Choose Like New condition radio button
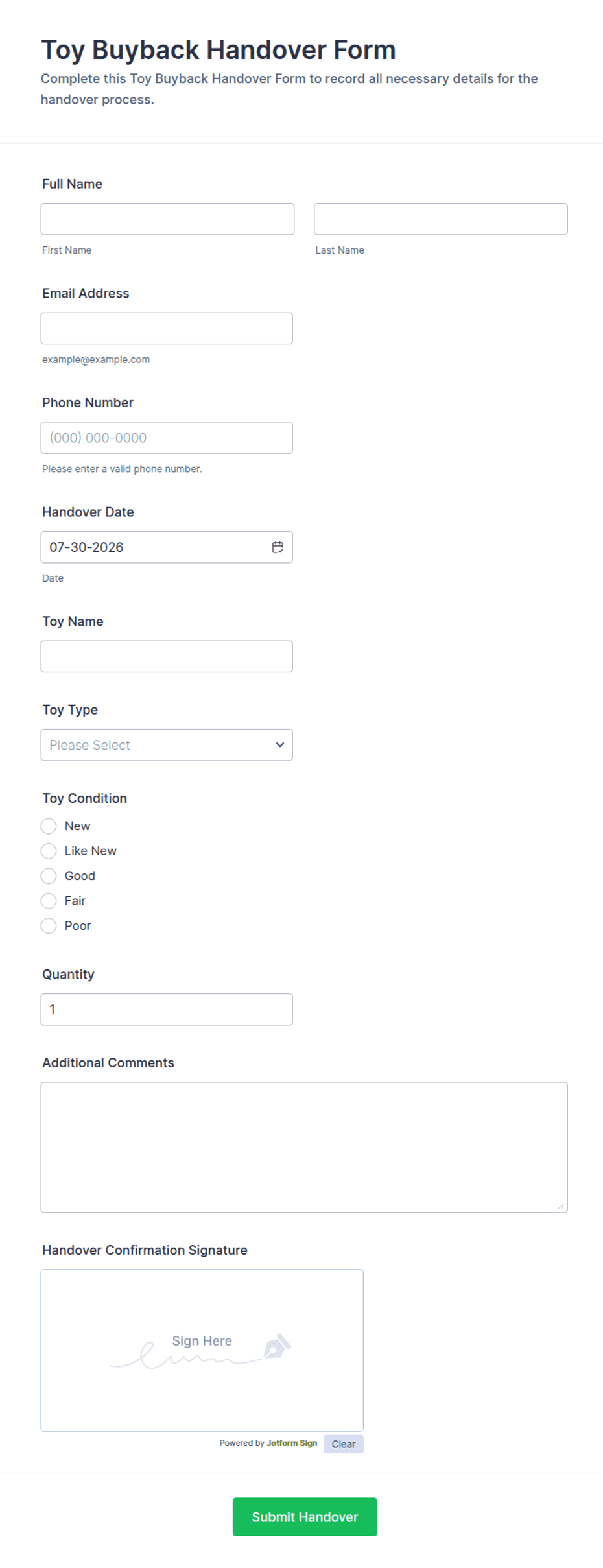This screenshot has height=1568, width=603. (49, 851)
